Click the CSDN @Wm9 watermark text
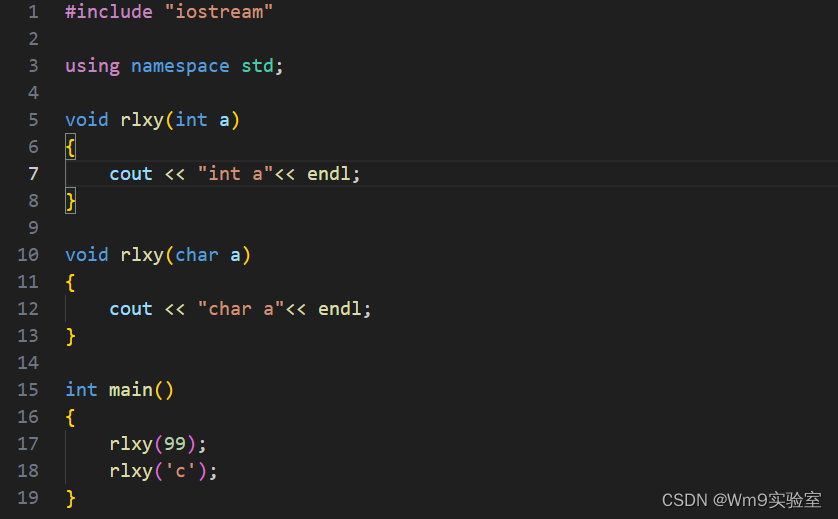This screenshot has height=519, width=838. click(x=741, y=500)
